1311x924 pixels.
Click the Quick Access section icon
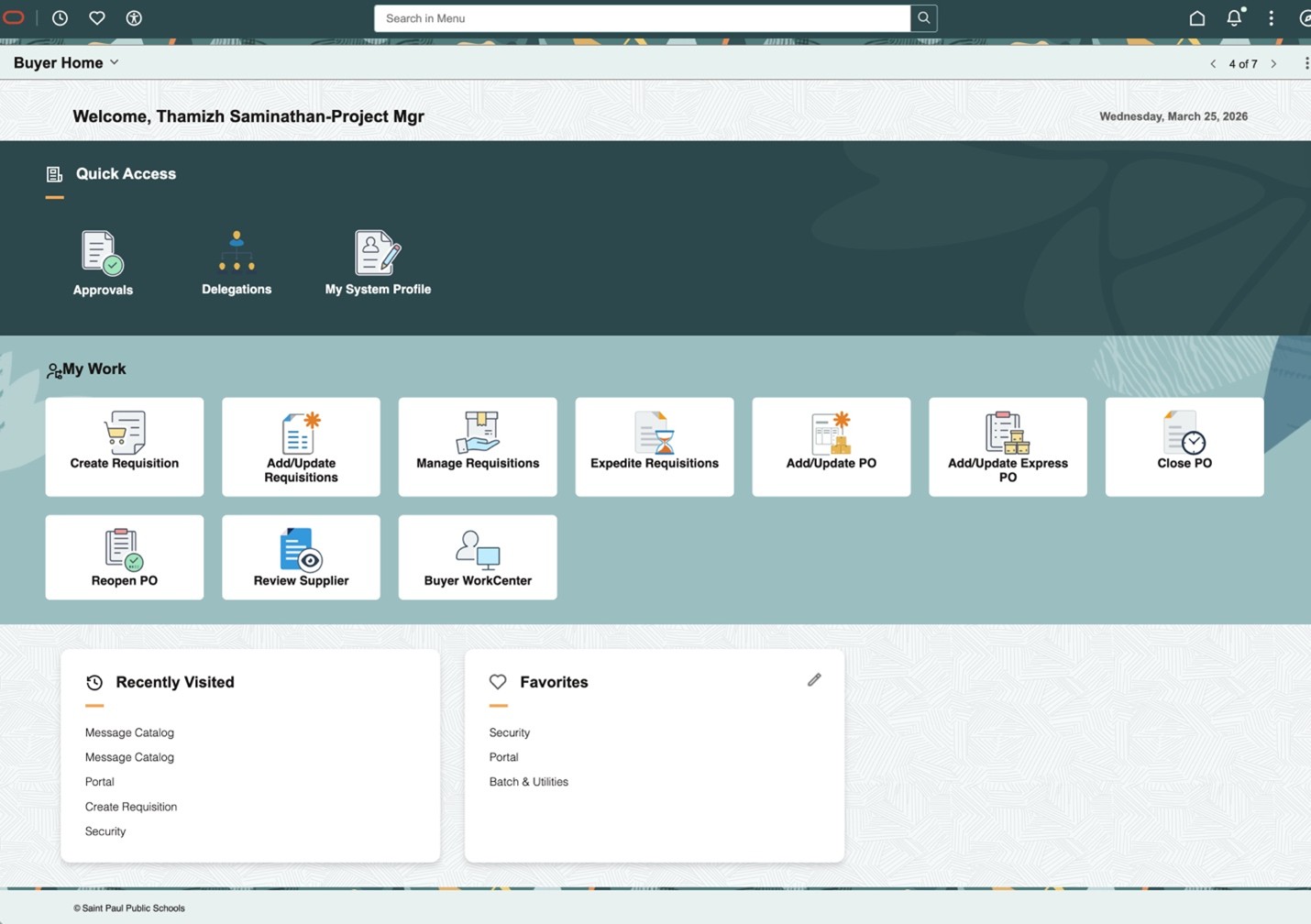pos(54,174)
